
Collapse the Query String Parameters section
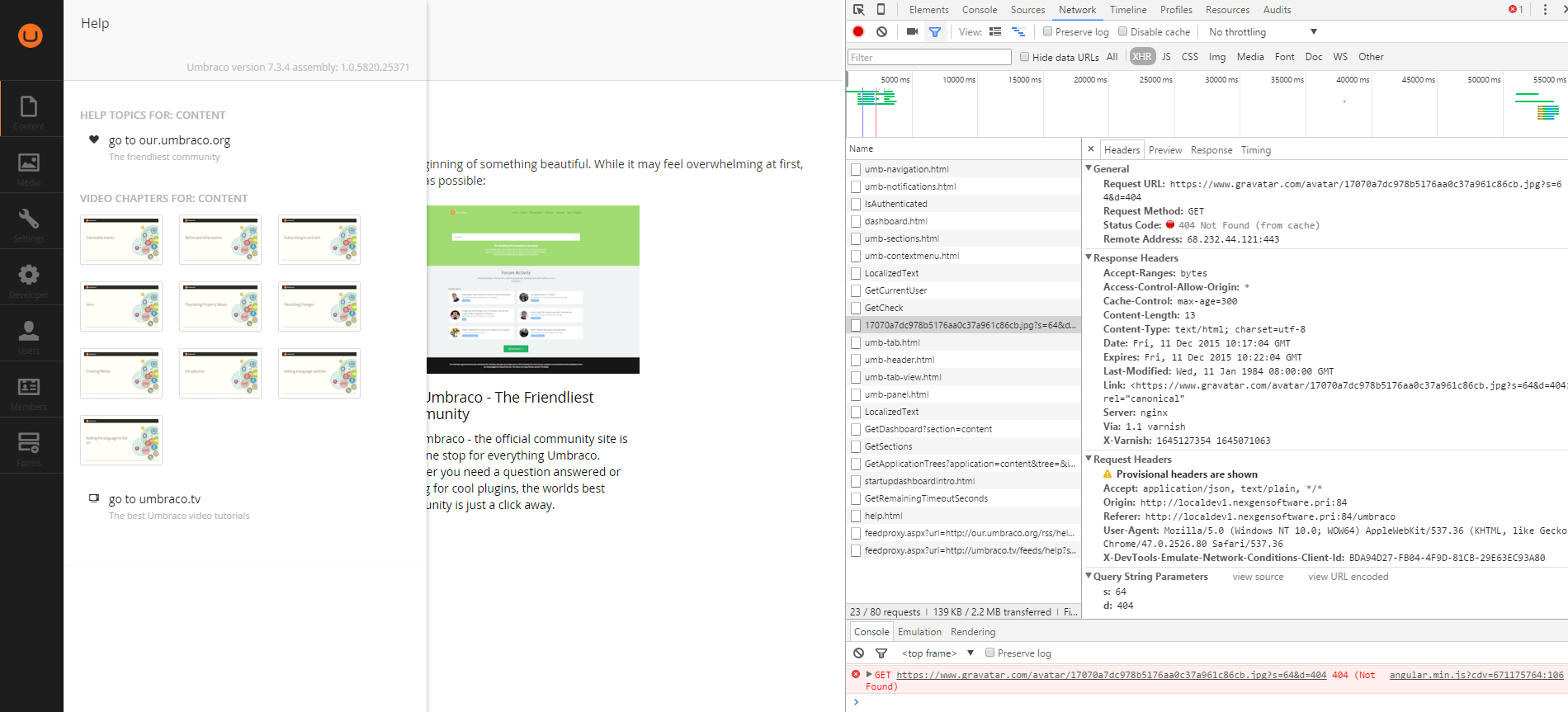(x=1089, y=576)
